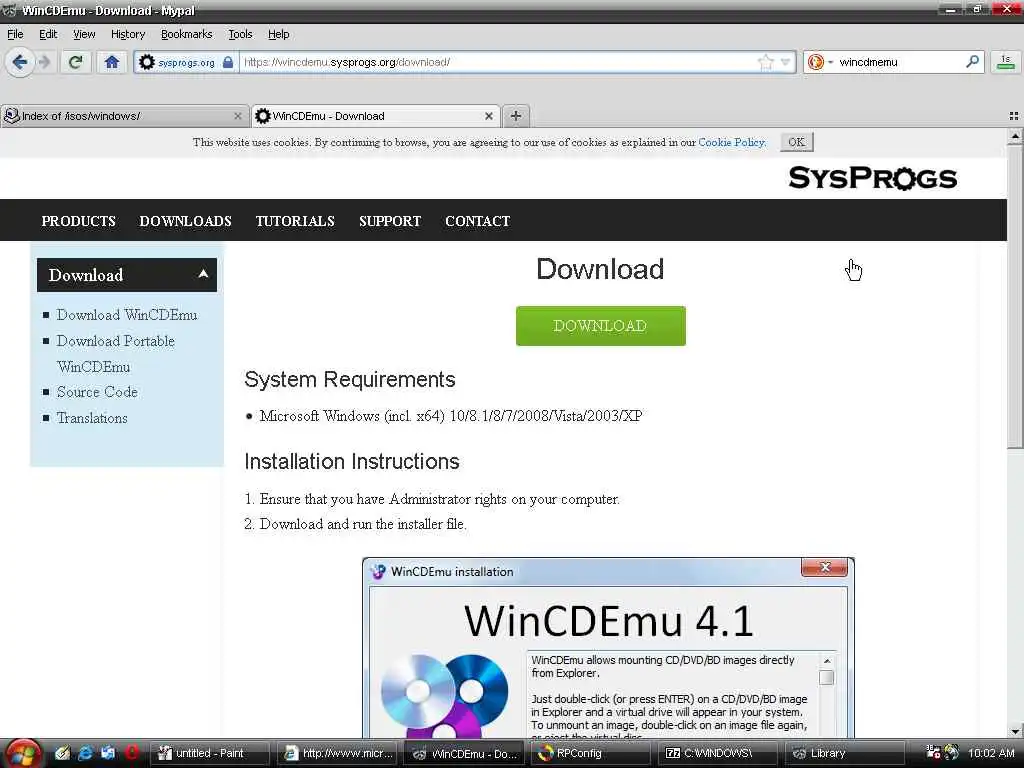Screen dimensions: 1024x768
Task: Click the first quick launch icon beside Start
Action: (62, 753)
